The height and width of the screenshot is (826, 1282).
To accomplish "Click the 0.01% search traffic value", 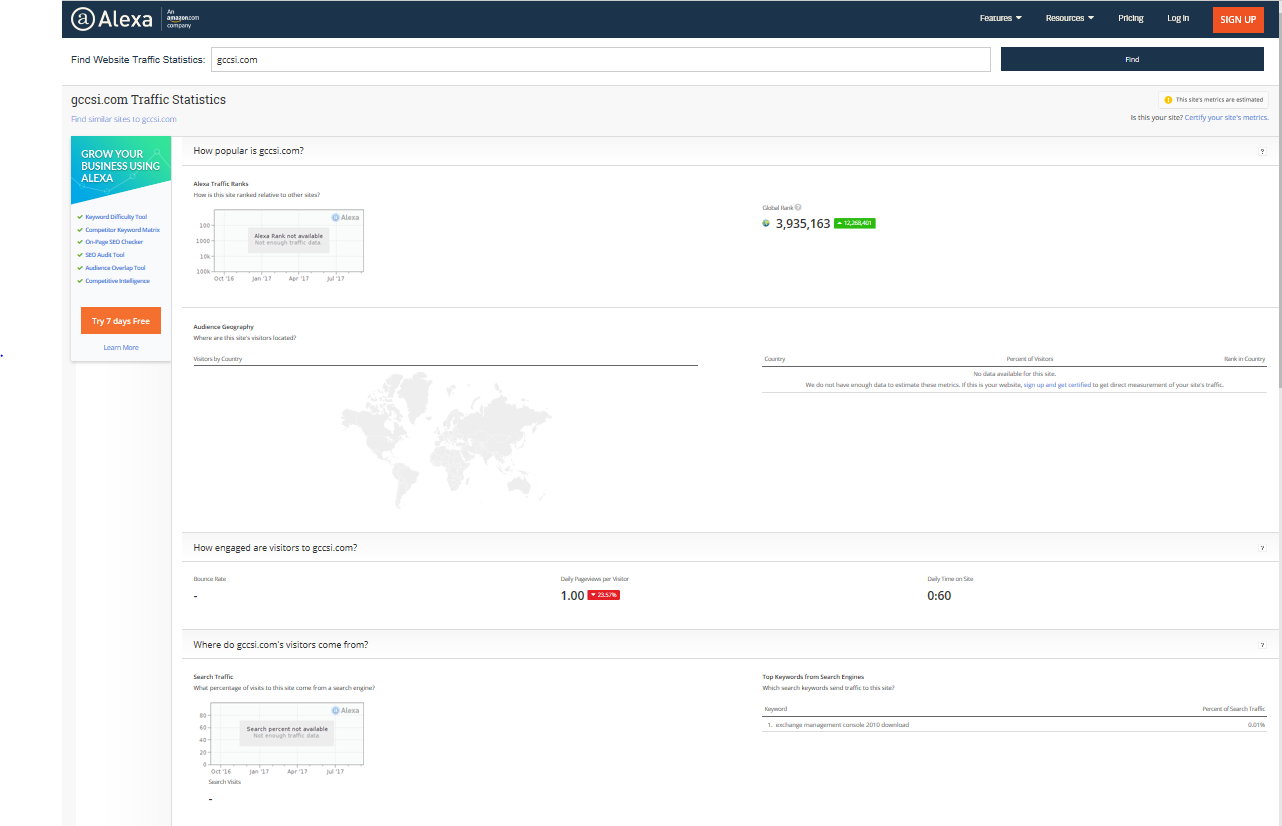I will (1256, 725).
